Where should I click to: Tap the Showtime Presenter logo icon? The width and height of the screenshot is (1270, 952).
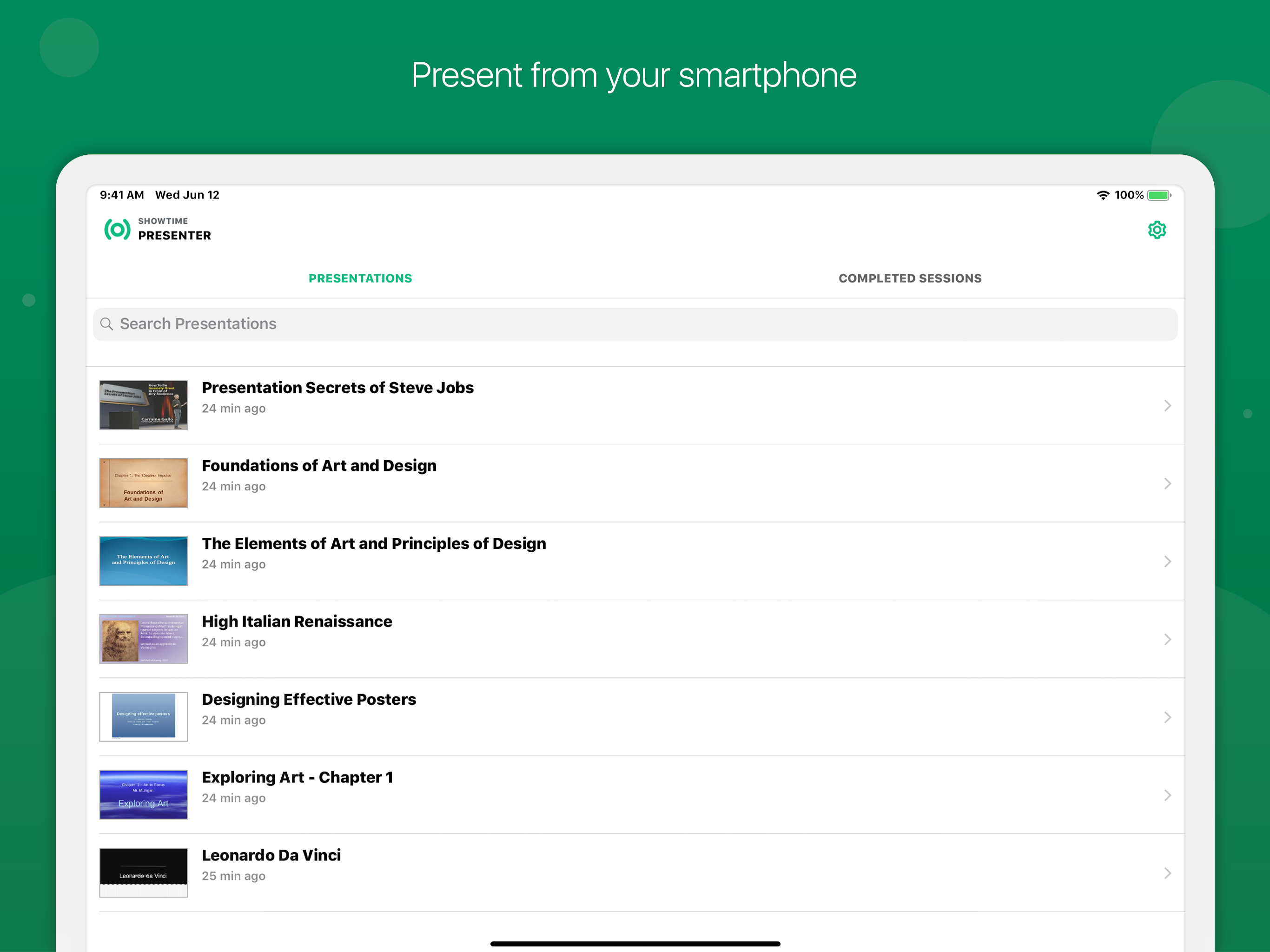pyautogui.click(x=117, y=230)
